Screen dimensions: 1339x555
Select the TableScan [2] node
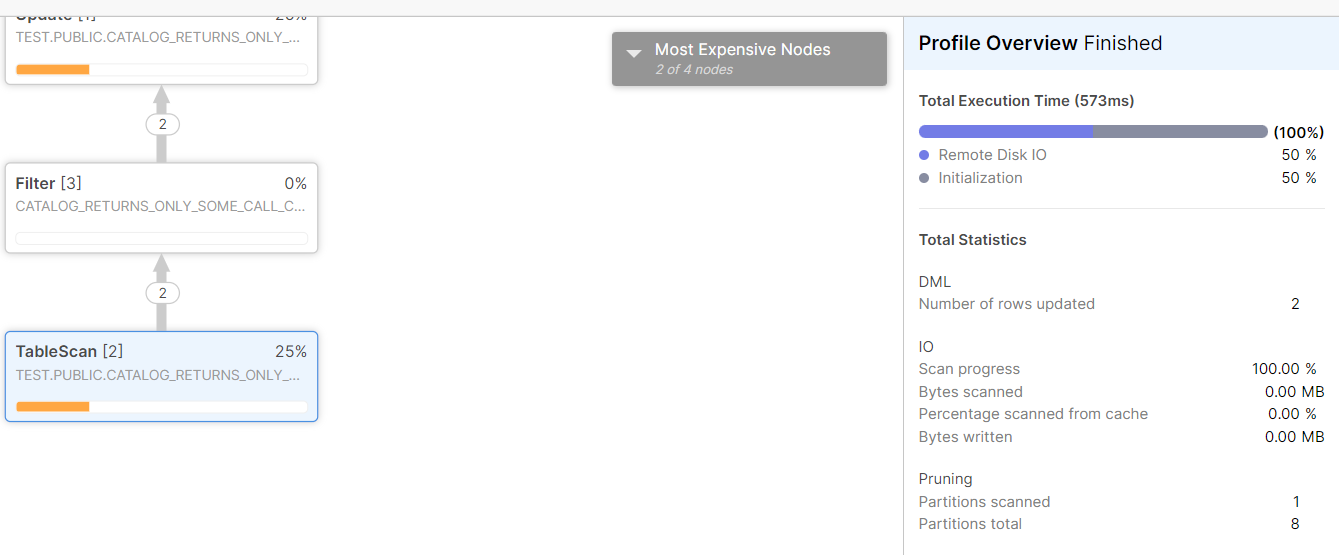pos(161,376)
